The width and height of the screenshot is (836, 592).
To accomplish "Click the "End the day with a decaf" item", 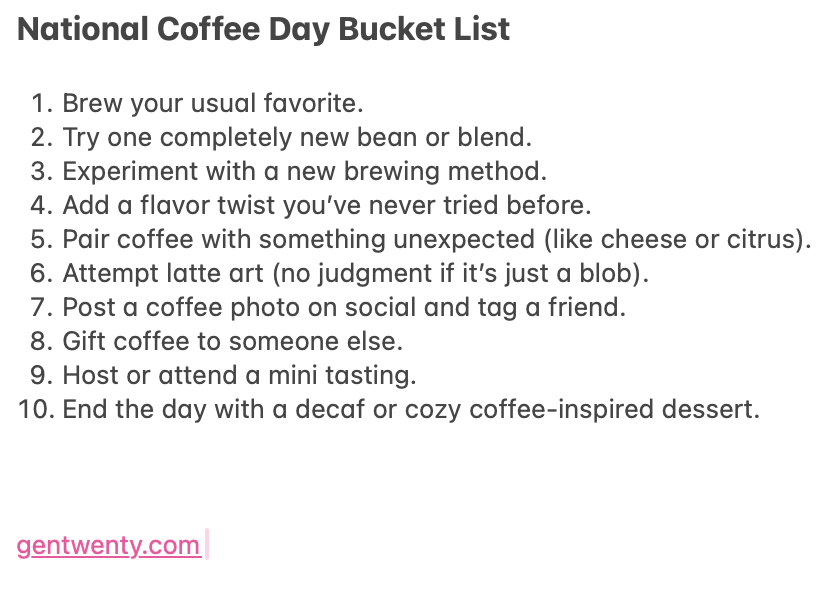I will click(x=410, y=410).
